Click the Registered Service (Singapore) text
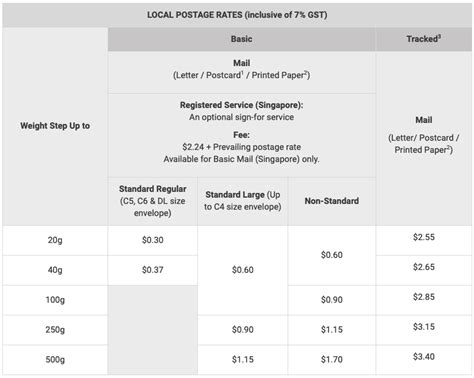Viewport: 474px width, 378px height. [241, 105]
